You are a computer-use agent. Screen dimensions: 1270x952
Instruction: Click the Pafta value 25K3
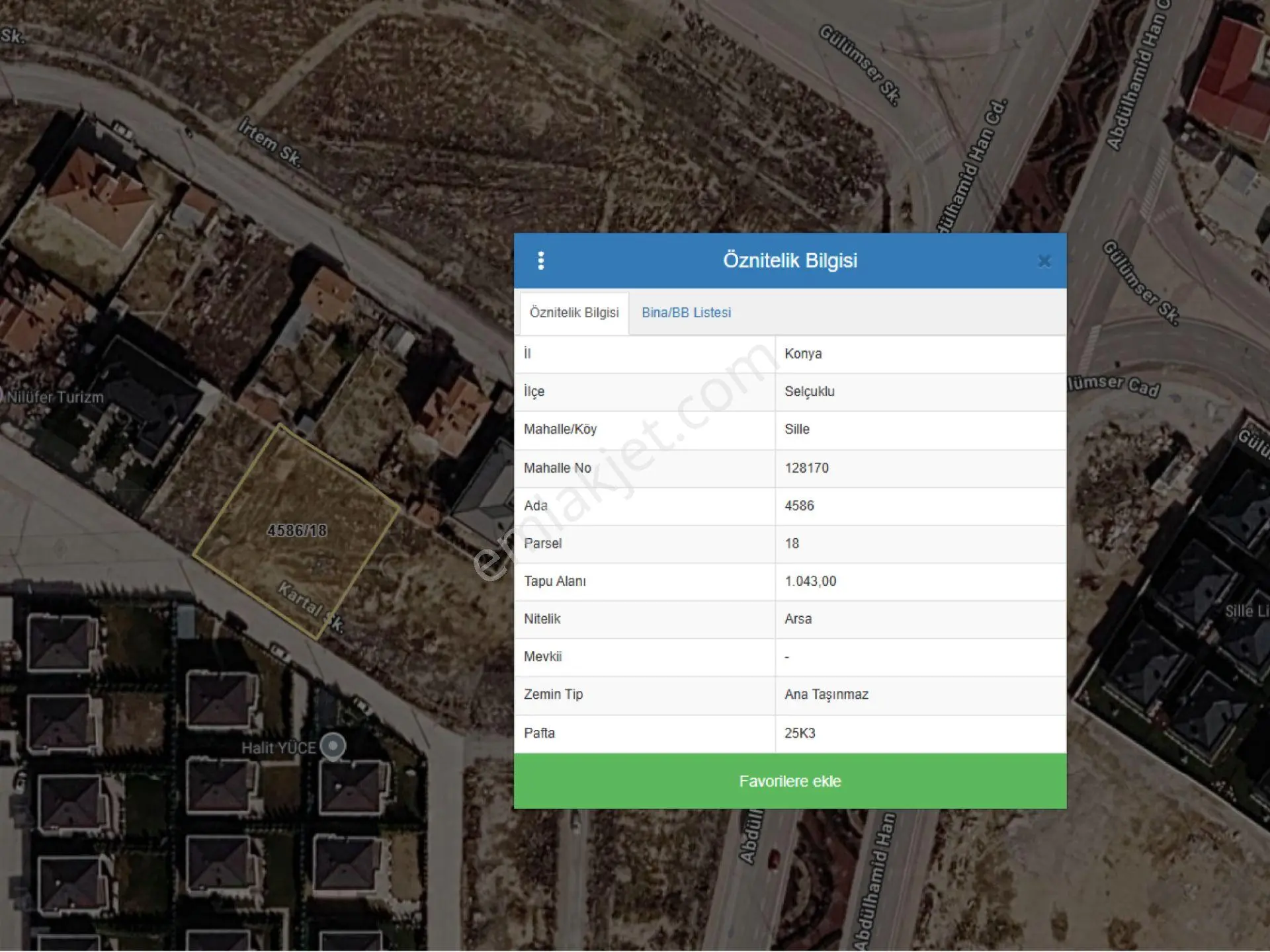point(800,733)
